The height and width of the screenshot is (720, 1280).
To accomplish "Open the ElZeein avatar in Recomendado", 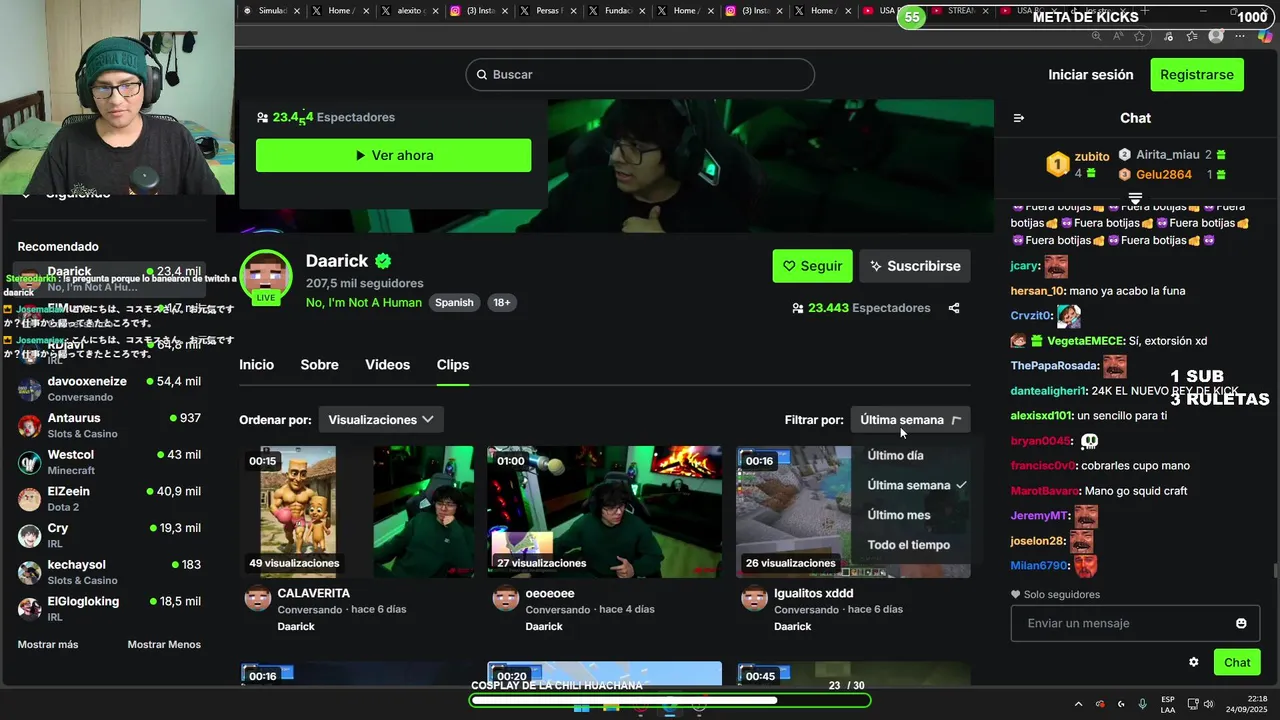I will (30, 499).
